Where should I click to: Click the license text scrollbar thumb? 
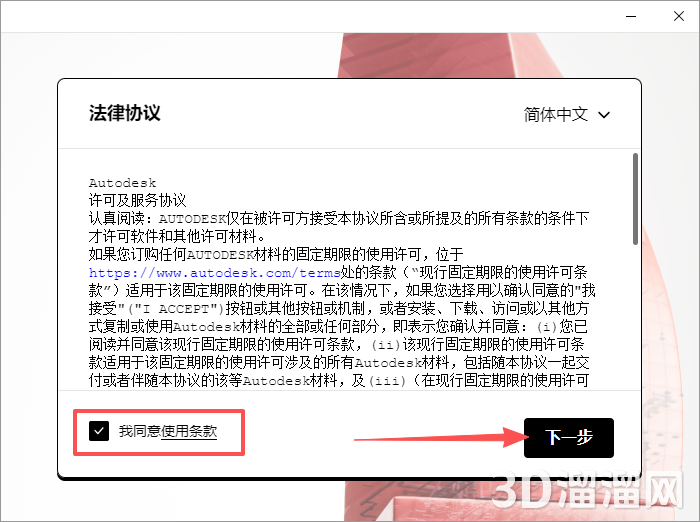click(x=635, y=199)
